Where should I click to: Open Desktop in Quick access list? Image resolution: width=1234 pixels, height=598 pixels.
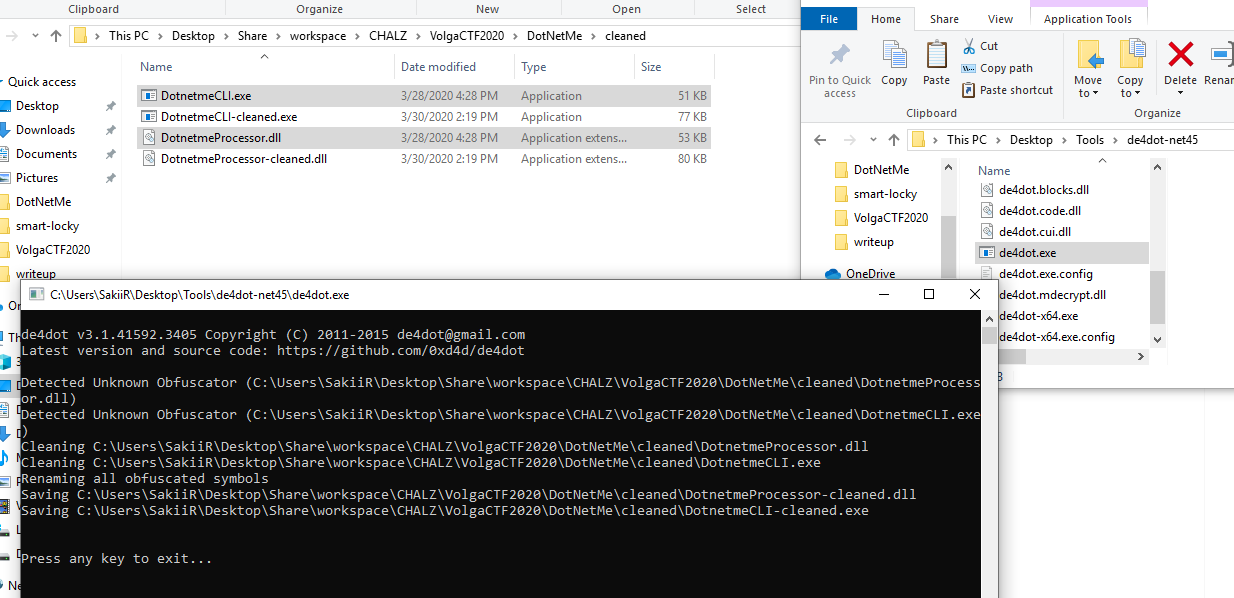[37, 106]
